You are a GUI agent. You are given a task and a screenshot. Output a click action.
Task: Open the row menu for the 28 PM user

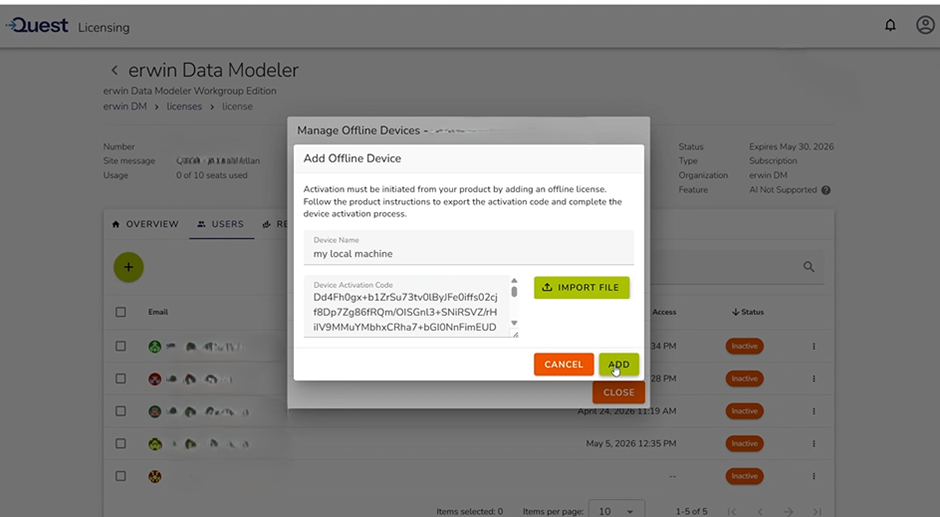click(x=814, y=378)
